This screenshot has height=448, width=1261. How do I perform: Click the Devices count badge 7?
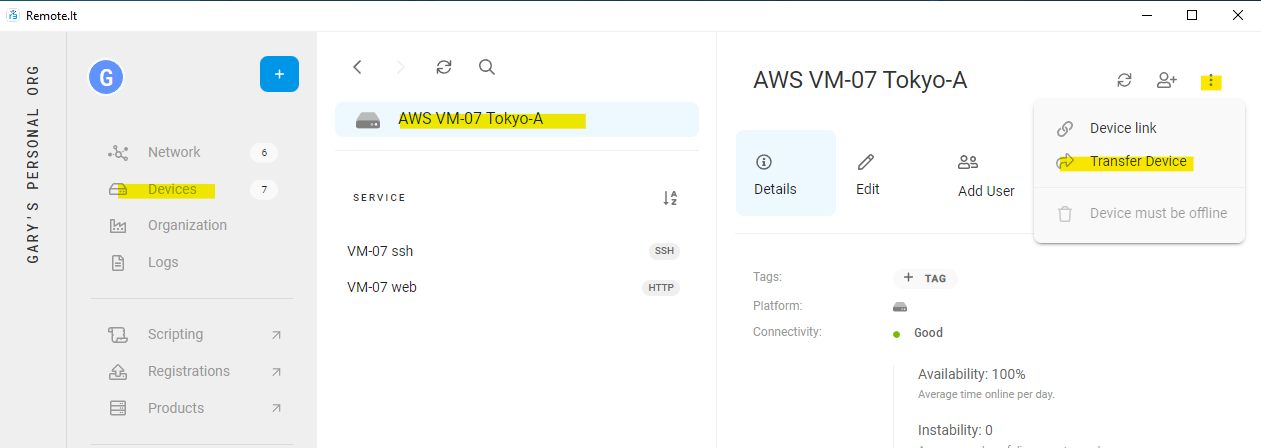264,189
